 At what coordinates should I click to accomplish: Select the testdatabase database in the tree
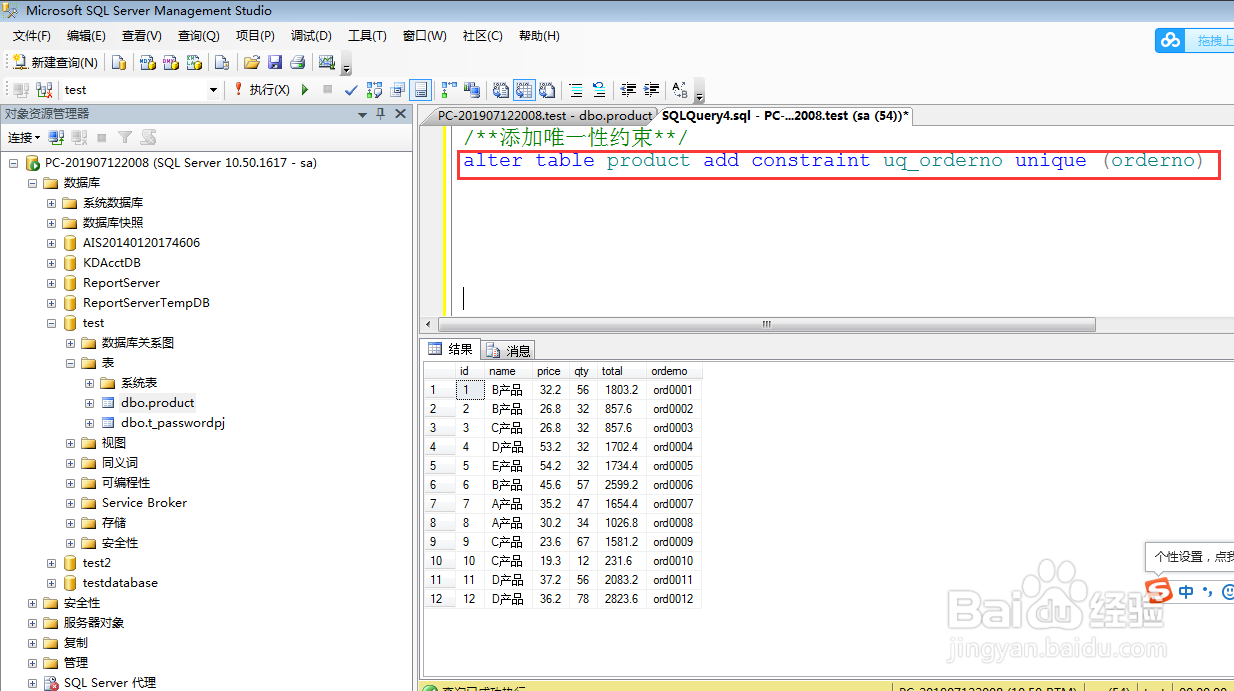120,583
